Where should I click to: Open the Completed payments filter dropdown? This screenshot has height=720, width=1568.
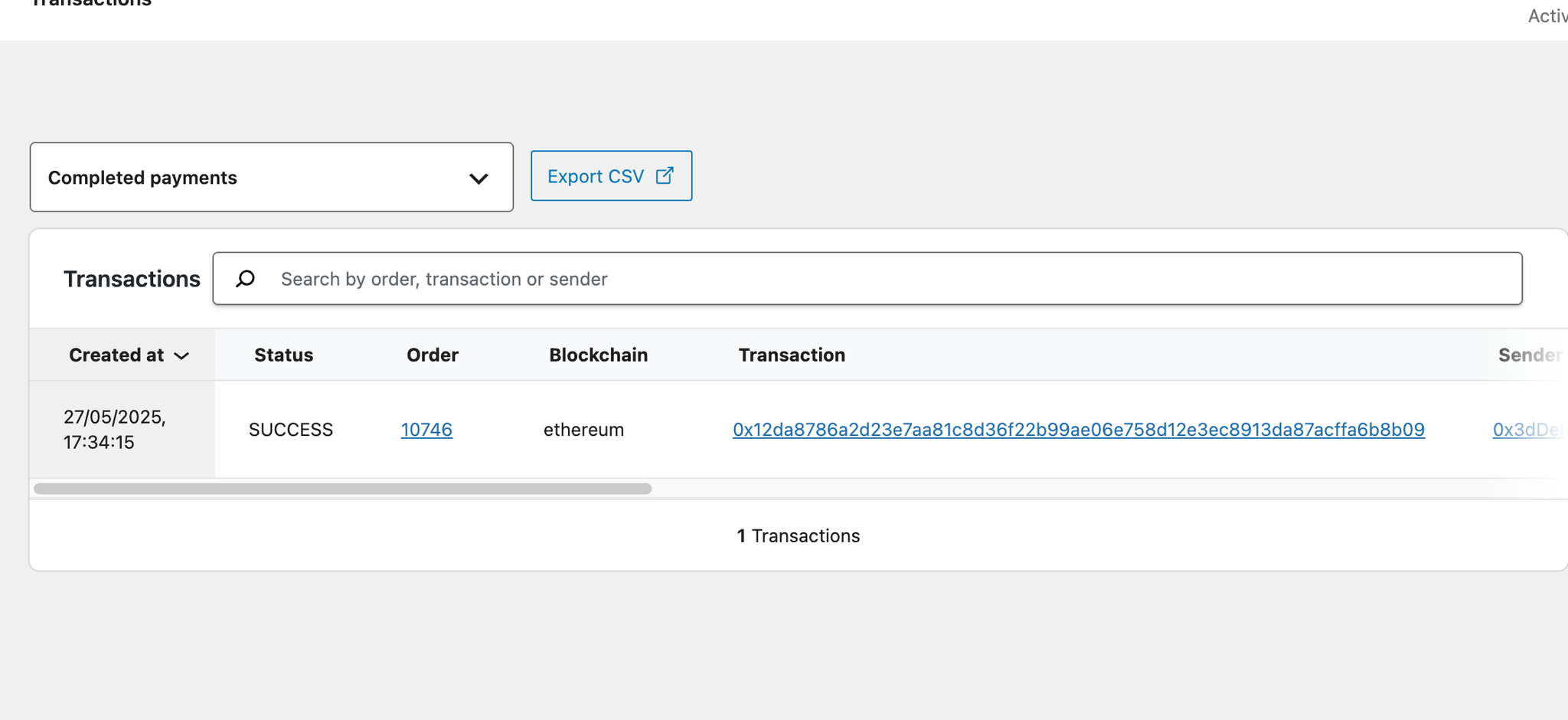pyautogui.click(x=271, y=178)
